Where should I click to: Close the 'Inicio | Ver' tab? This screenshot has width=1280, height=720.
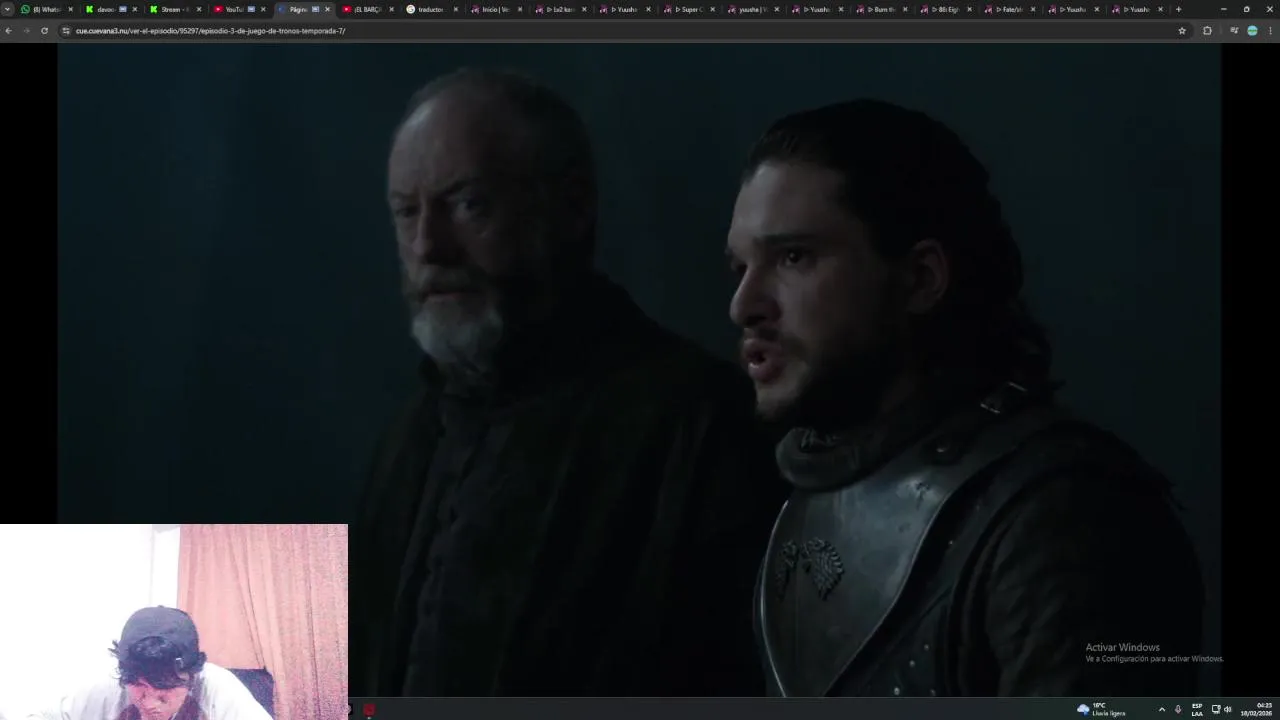[x=520, y=9]
